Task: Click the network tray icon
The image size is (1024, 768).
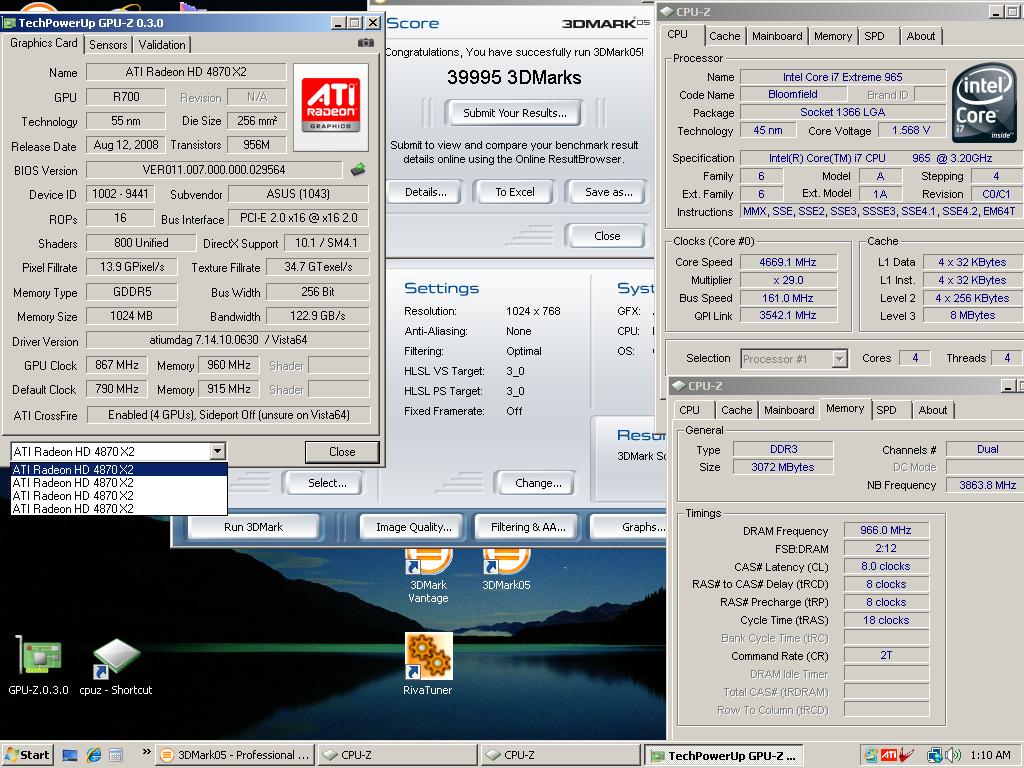Action: [935, 755]
